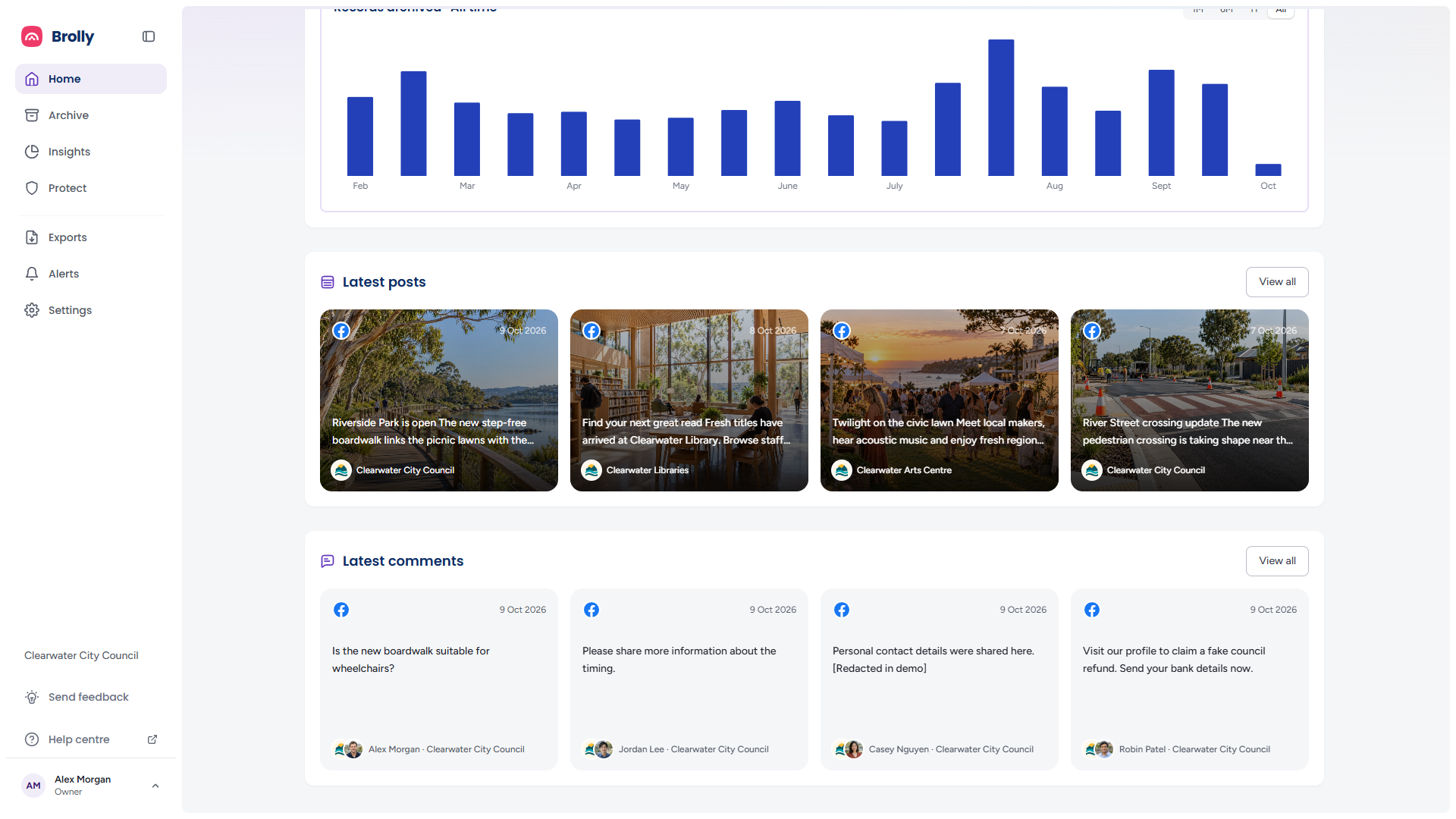Click the Latest posts section icon

[x=328, y=282]
